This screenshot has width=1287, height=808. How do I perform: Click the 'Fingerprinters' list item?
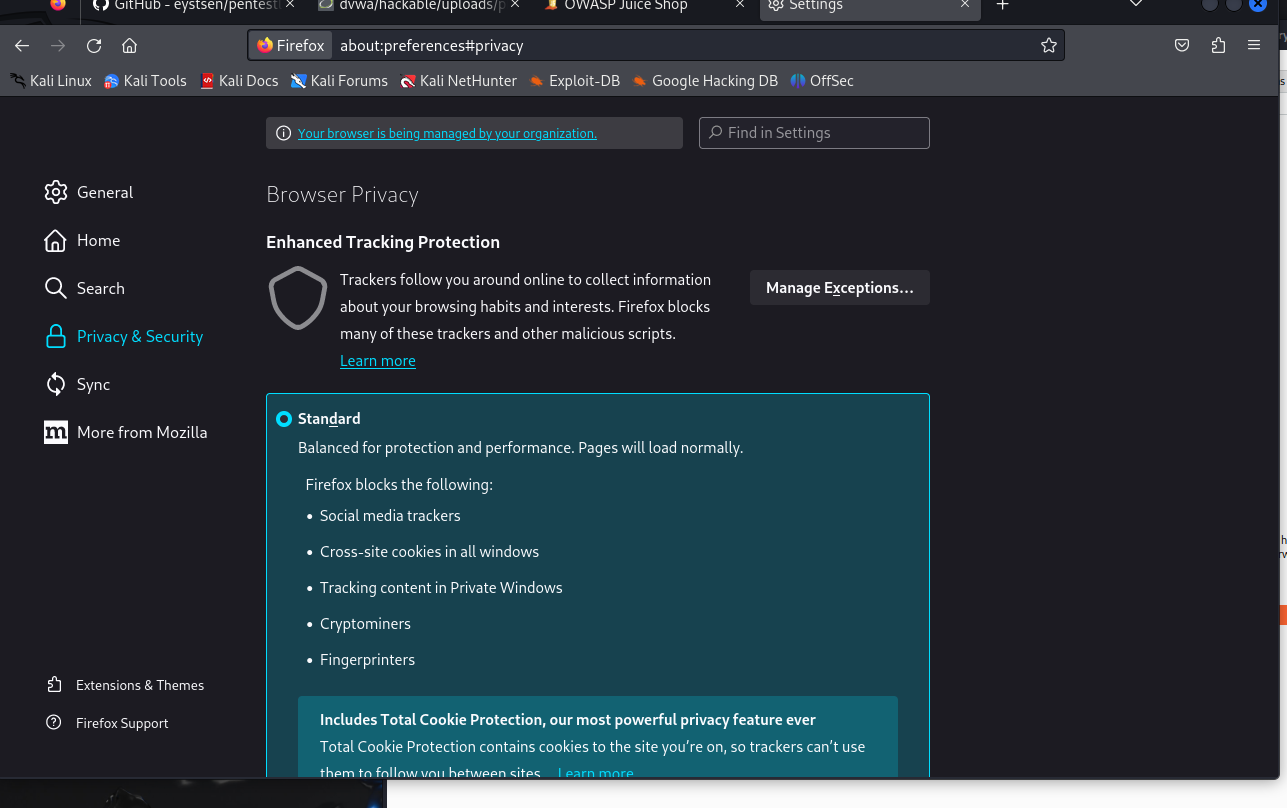[x=367, y=660]
